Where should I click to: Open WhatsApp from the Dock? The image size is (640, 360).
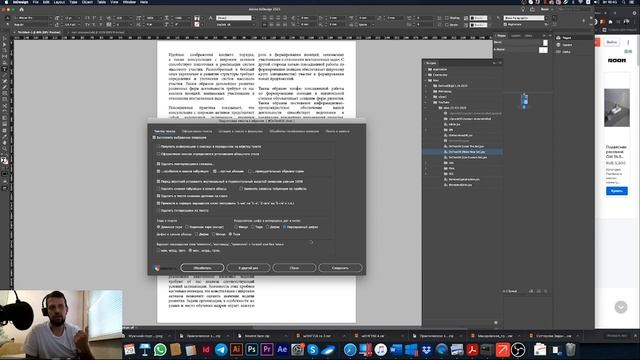[x=160, y=350]
